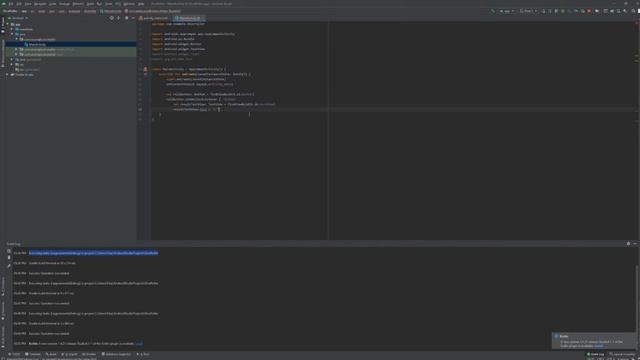Image resolution: width=640 pixels, height=360 pixels.
Task: Open the TODO tool window
Action: coord(14,354)
